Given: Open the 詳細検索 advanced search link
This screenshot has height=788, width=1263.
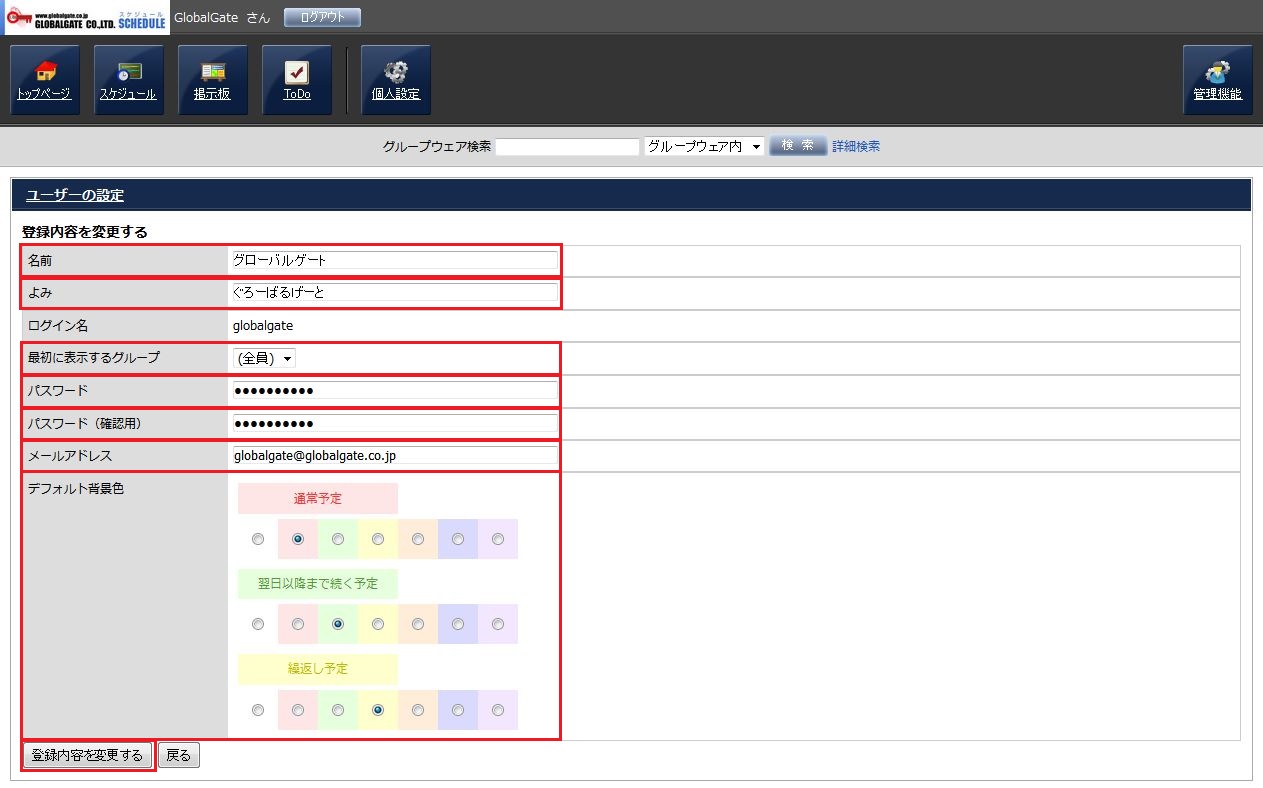Looking at the screenshot, I should pyautogui.click(x=856, y=146).
